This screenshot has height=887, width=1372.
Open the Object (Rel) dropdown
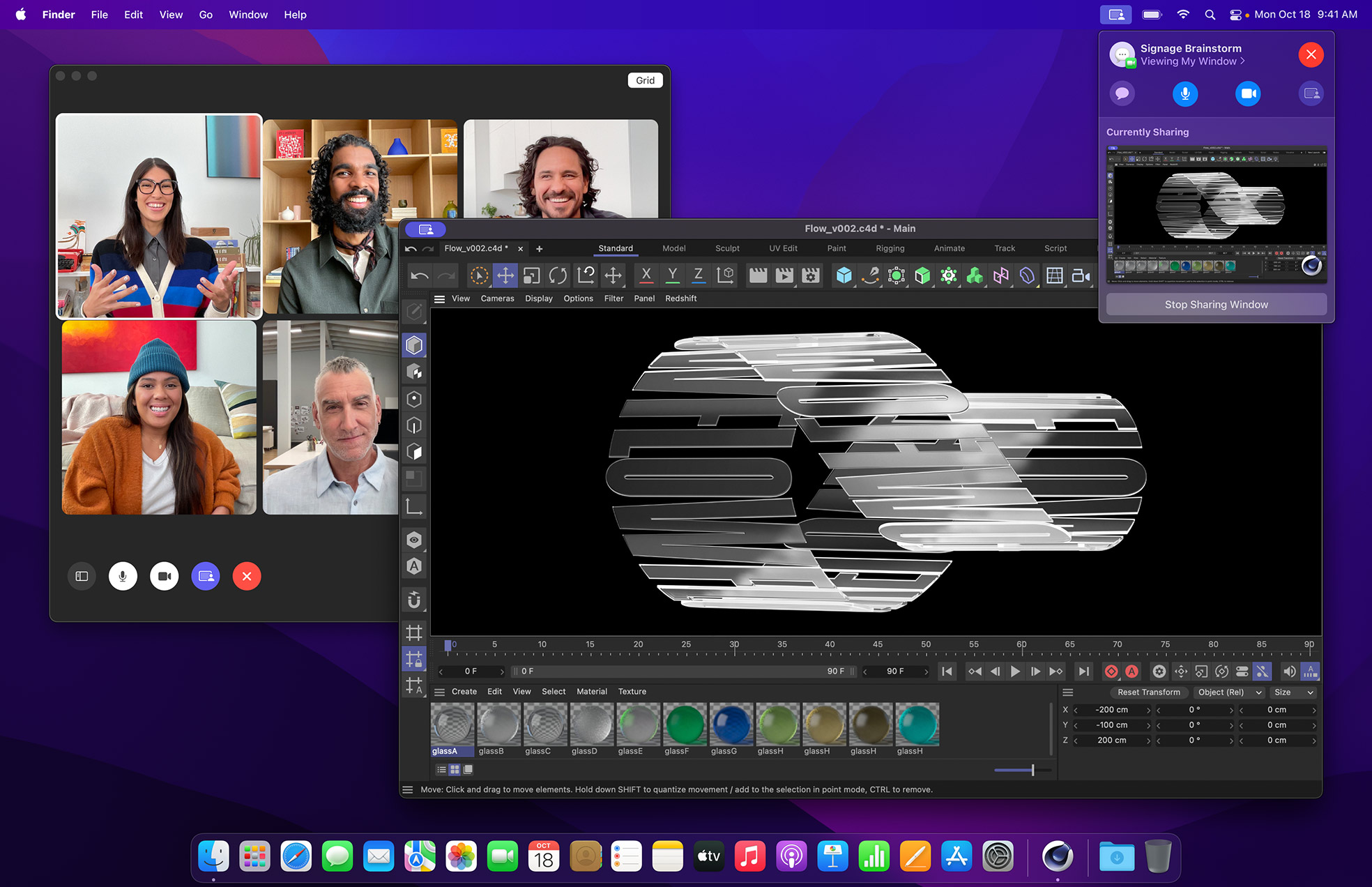click(1229, 692)
